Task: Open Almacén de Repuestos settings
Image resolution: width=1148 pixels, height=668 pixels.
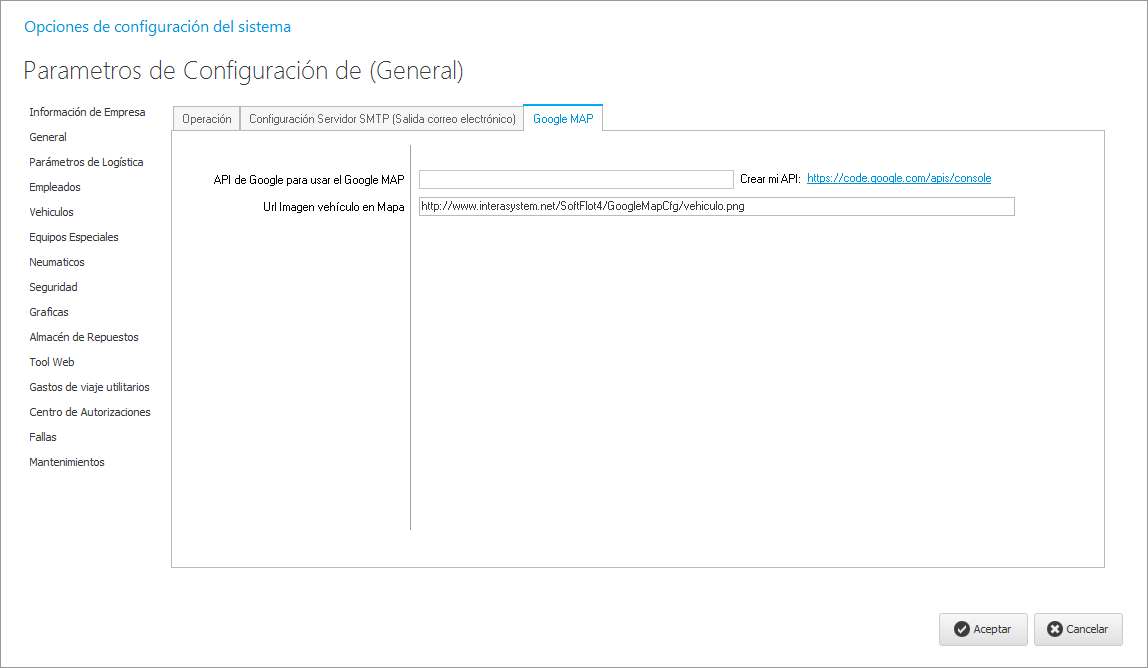Action: pyautogui.click(x=84, y=337)
